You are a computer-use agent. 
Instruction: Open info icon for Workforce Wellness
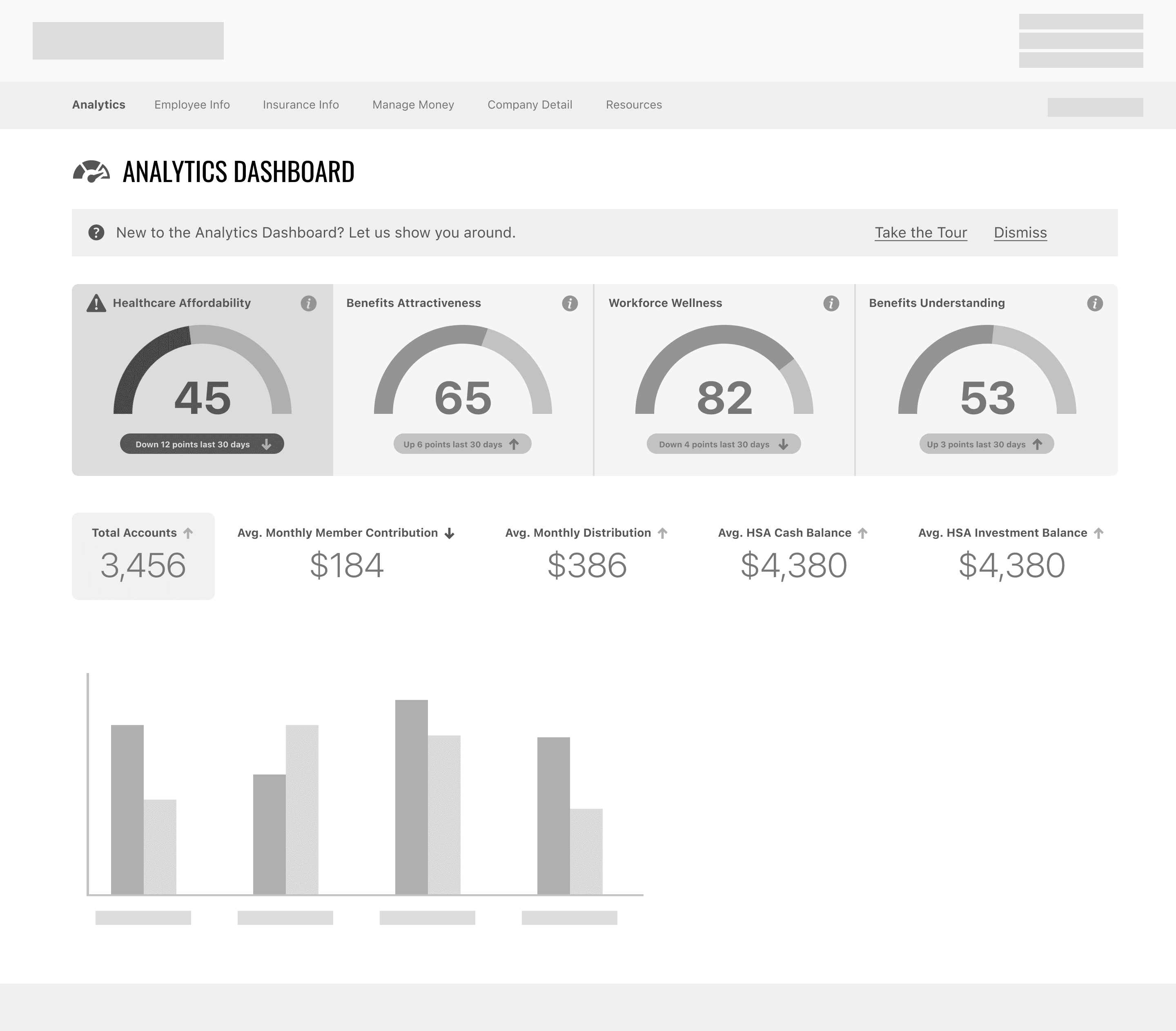tap(831, 303)
